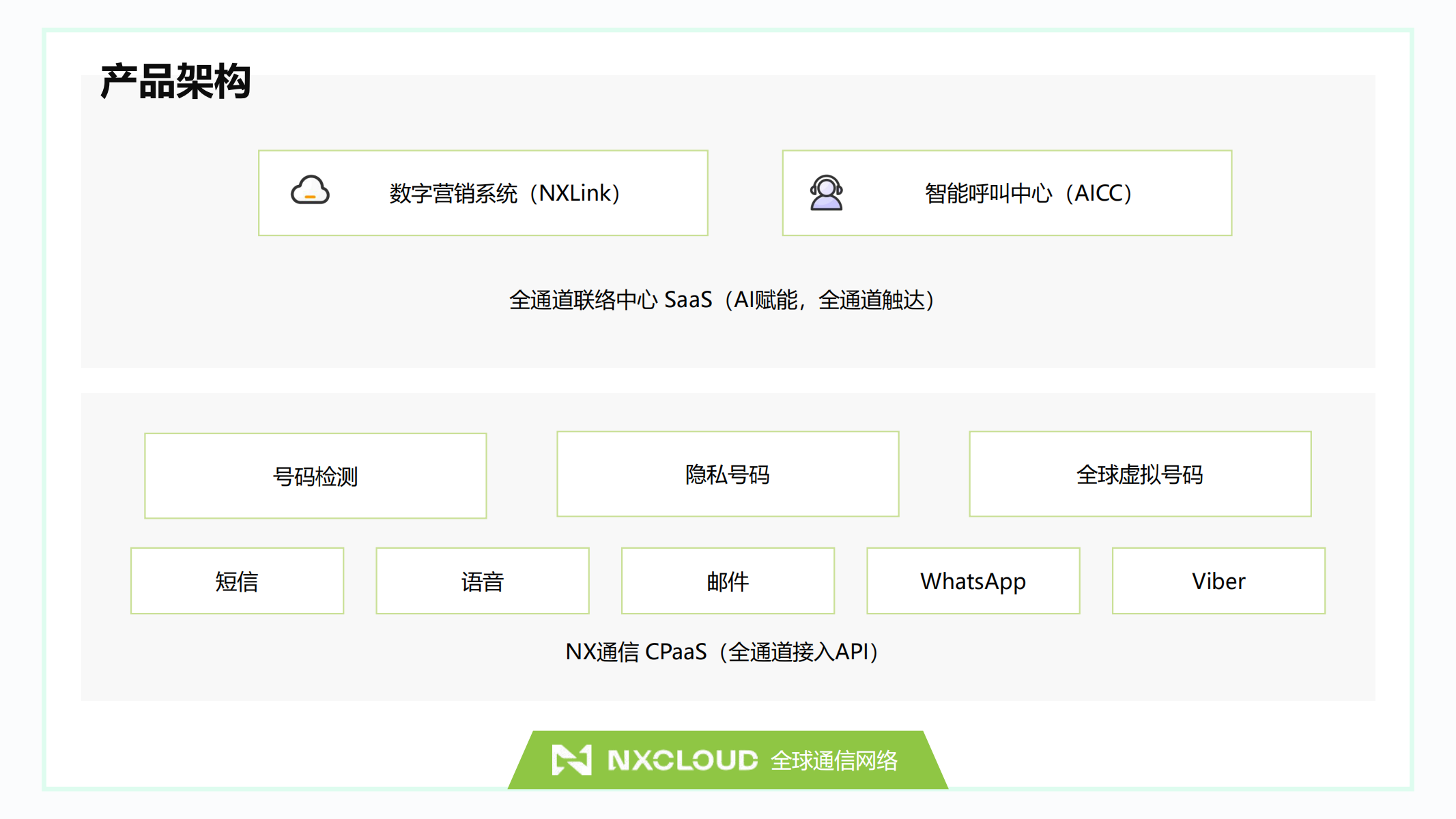The width and height of the screenshot is (1456, 819).
Task: Choose the 邮件 channel box
Action: pyautogui.click(x=728, y=581)
